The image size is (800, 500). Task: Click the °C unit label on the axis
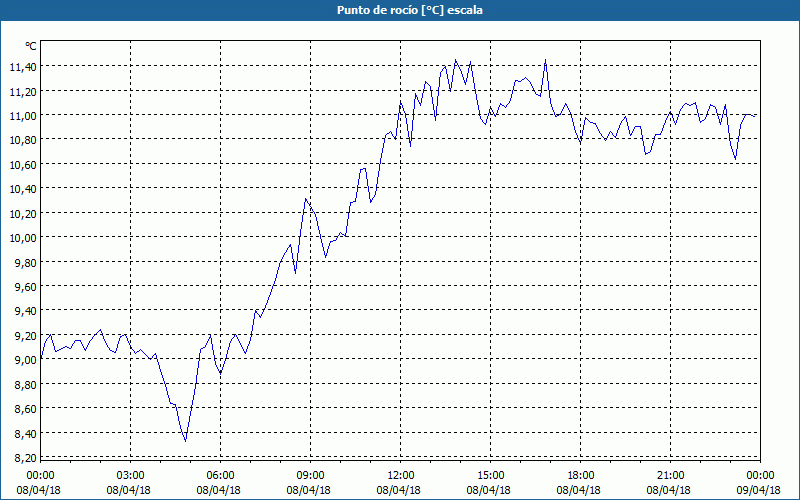(x=31, y=46)
